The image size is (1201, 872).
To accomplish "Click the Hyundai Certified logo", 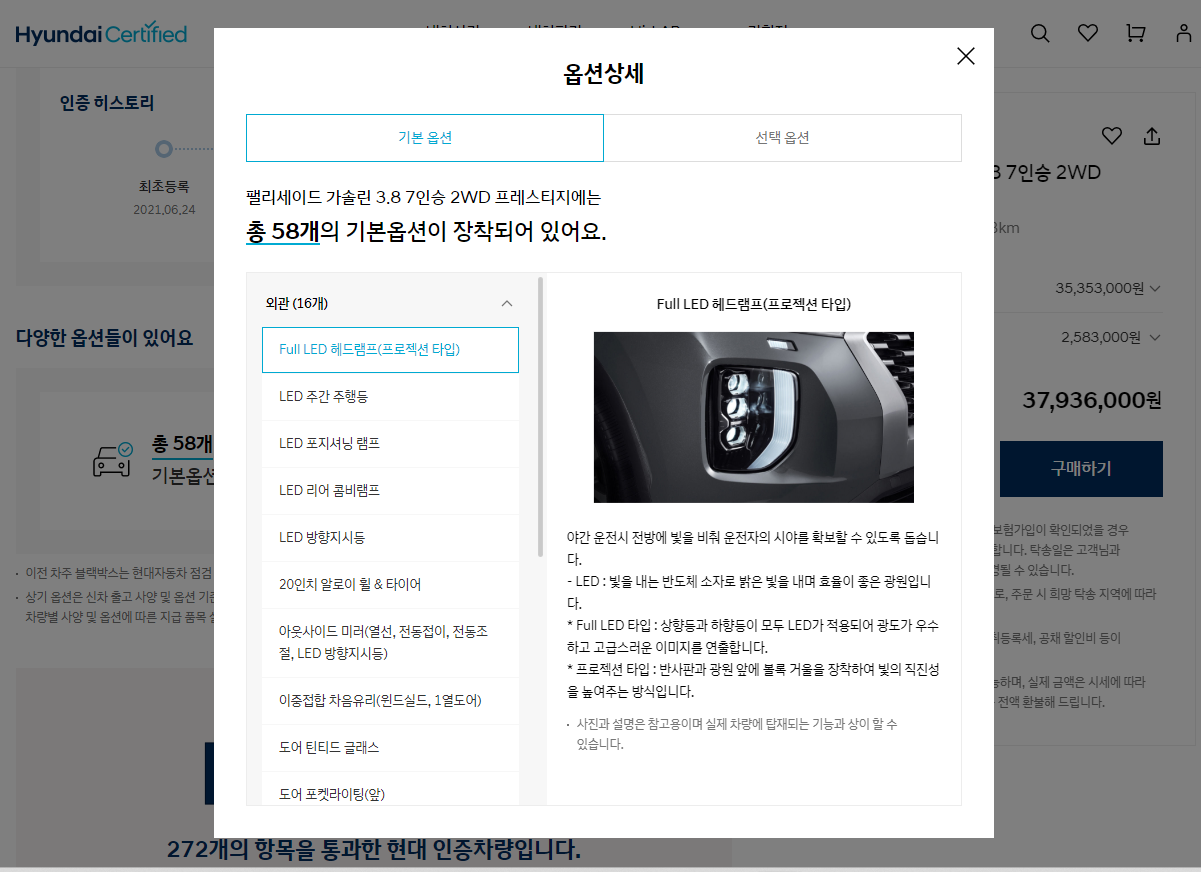I will (101, 34).
